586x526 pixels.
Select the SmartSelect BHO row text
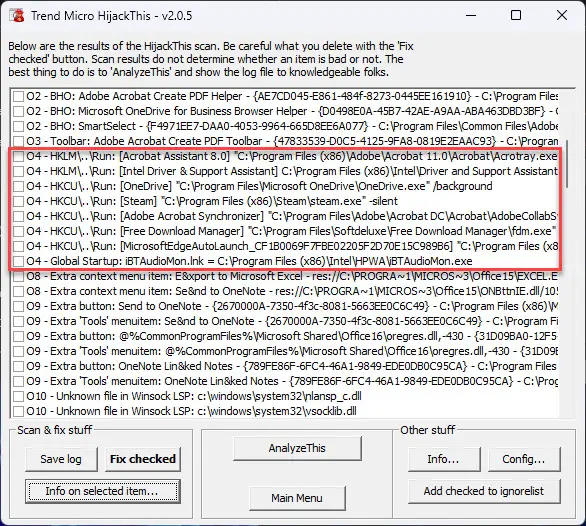pos(292,126)
